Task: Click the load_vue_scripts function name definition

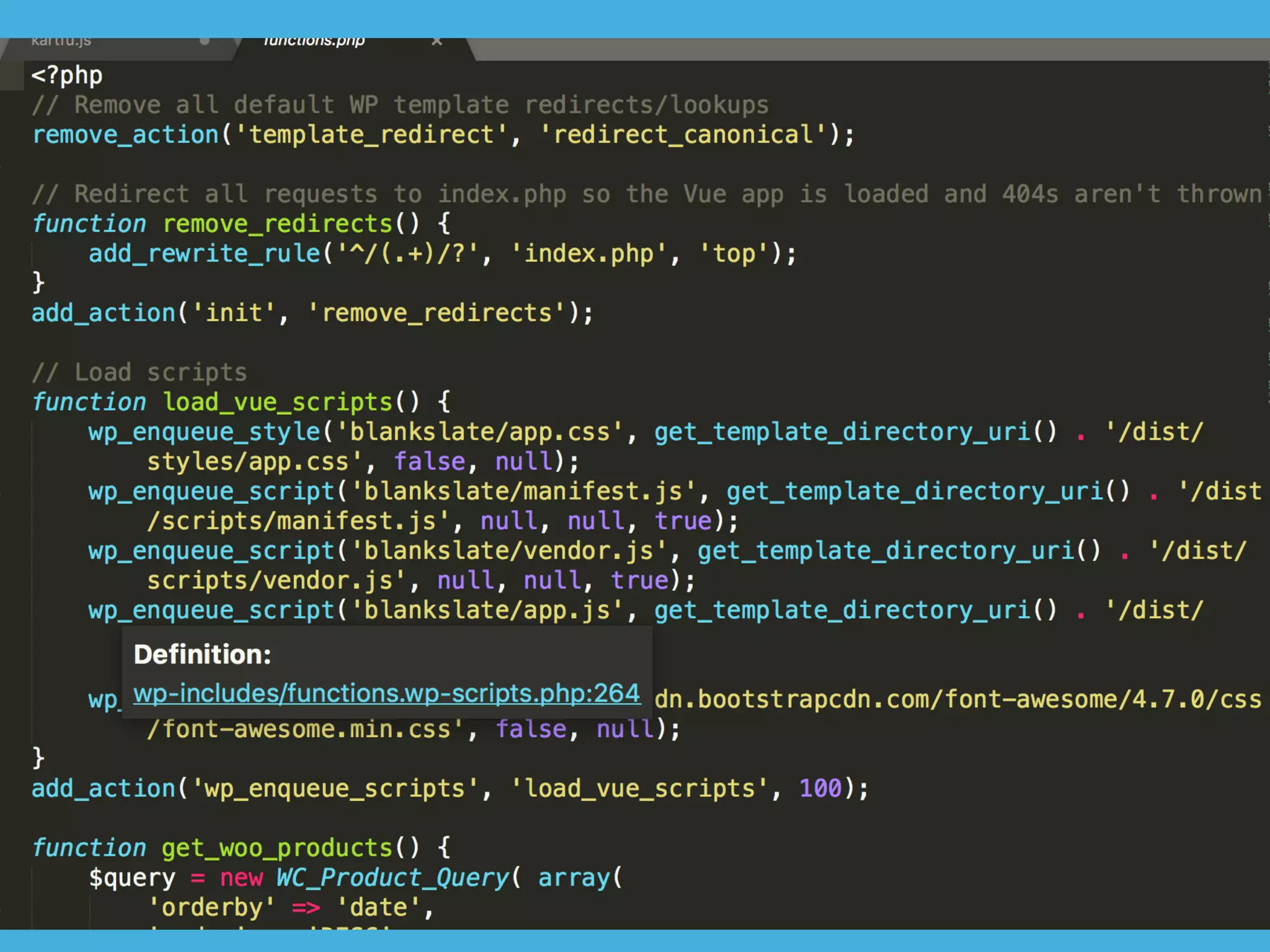Action: tap(278, 403)
